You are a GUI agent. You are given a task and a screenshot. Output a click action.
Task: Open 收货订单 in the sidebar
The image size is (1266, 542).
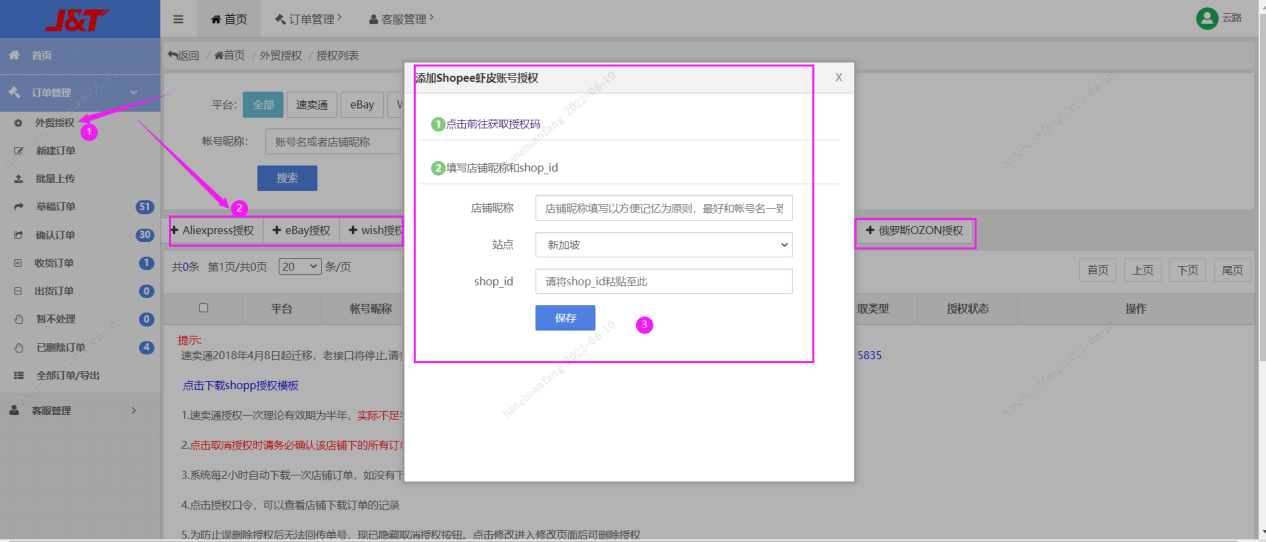point(55,263)
